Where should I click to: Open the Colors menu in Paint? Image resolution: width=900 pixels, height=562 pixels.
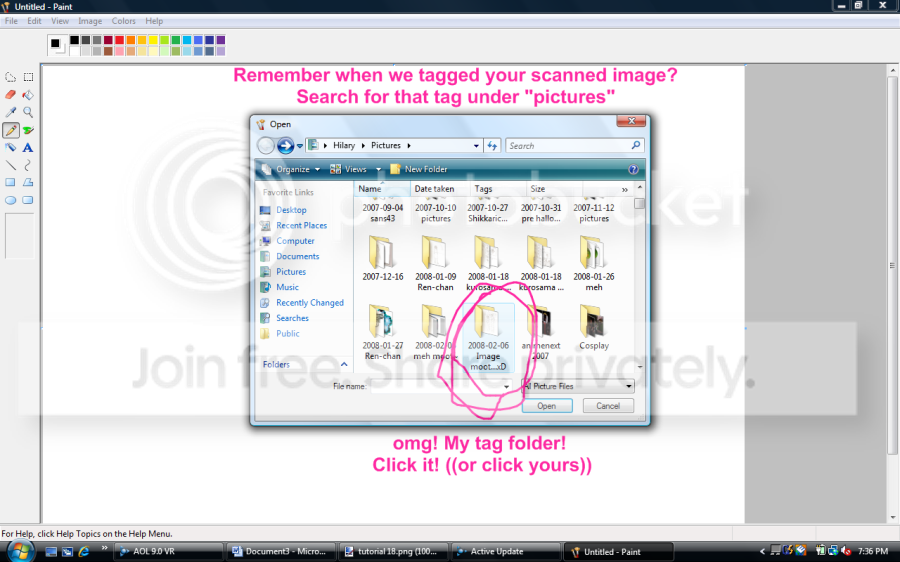[x=123, y=21]
